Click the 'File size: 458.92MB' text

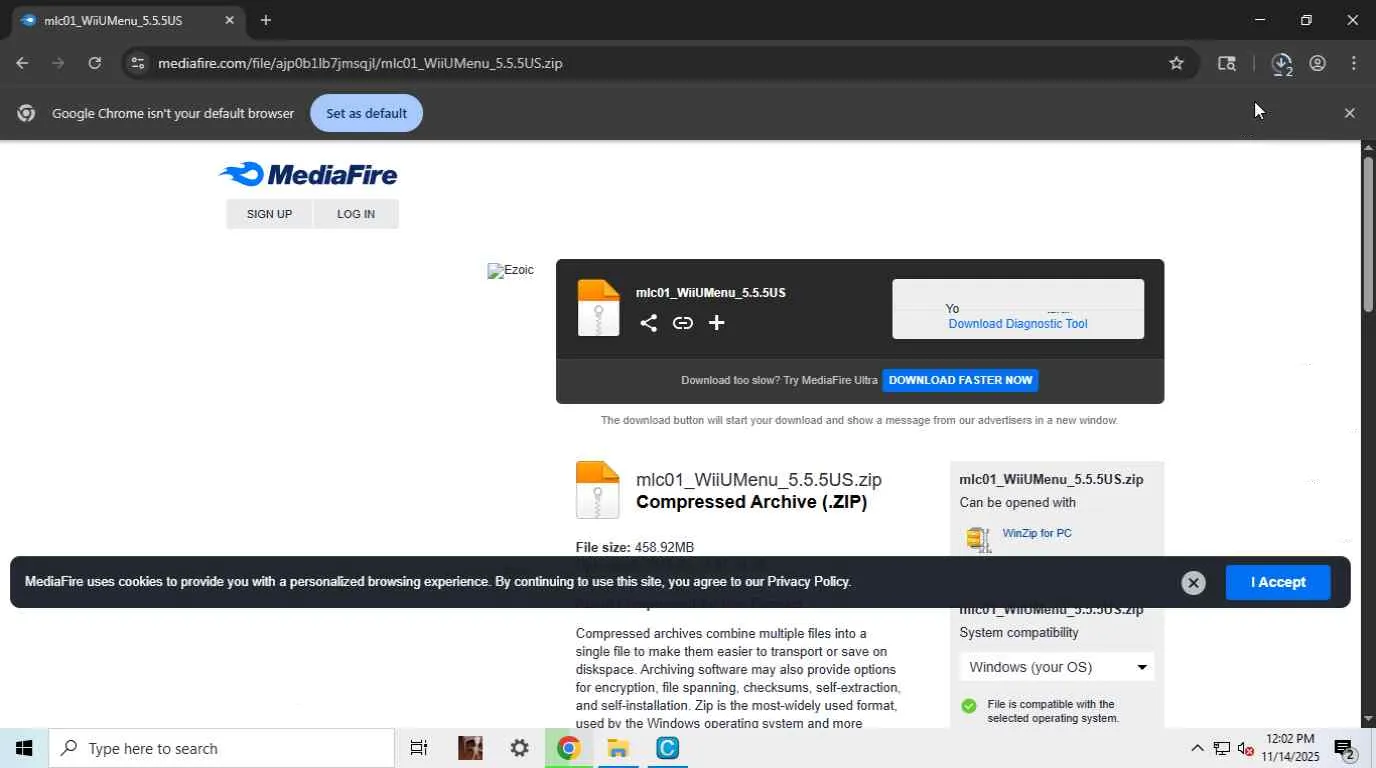point(634,547)
